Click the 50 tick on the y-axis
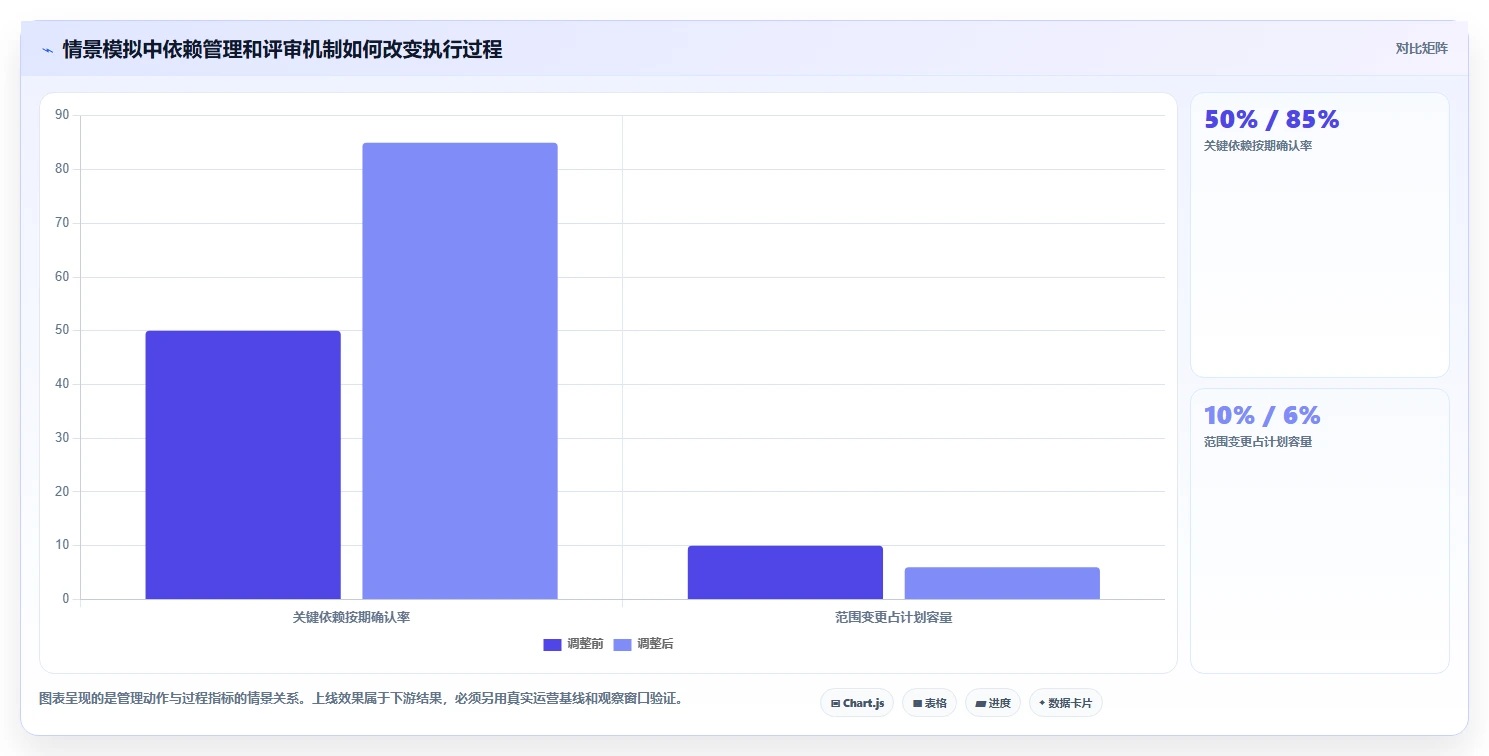 tap(62, 330)
